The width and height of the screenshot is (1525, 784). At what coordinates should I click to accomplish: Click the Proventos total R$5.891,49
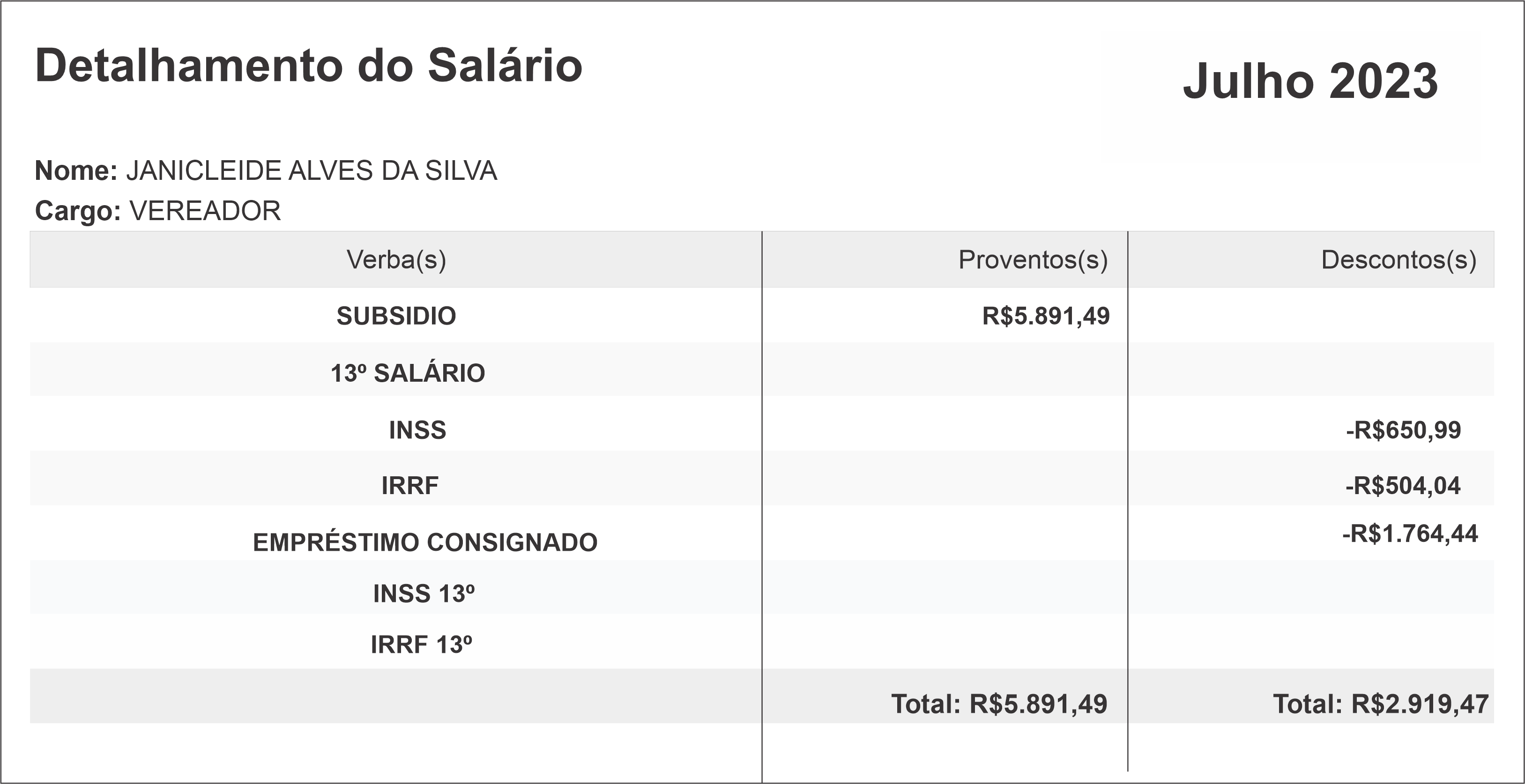pos(999,704)
